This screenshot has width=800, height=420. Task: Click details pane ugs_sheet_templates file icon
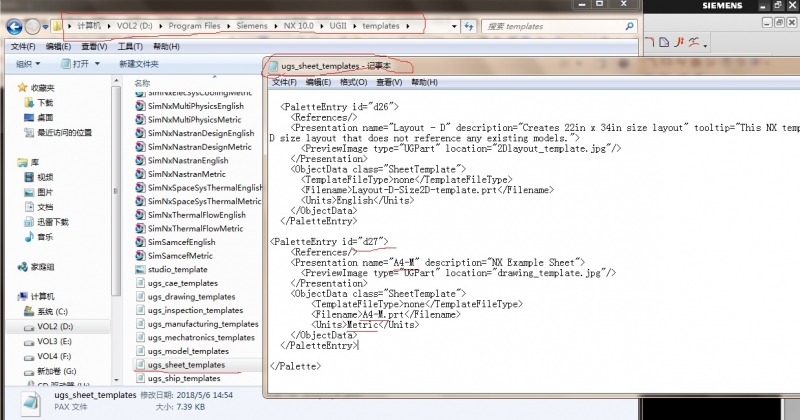(31, 402)
